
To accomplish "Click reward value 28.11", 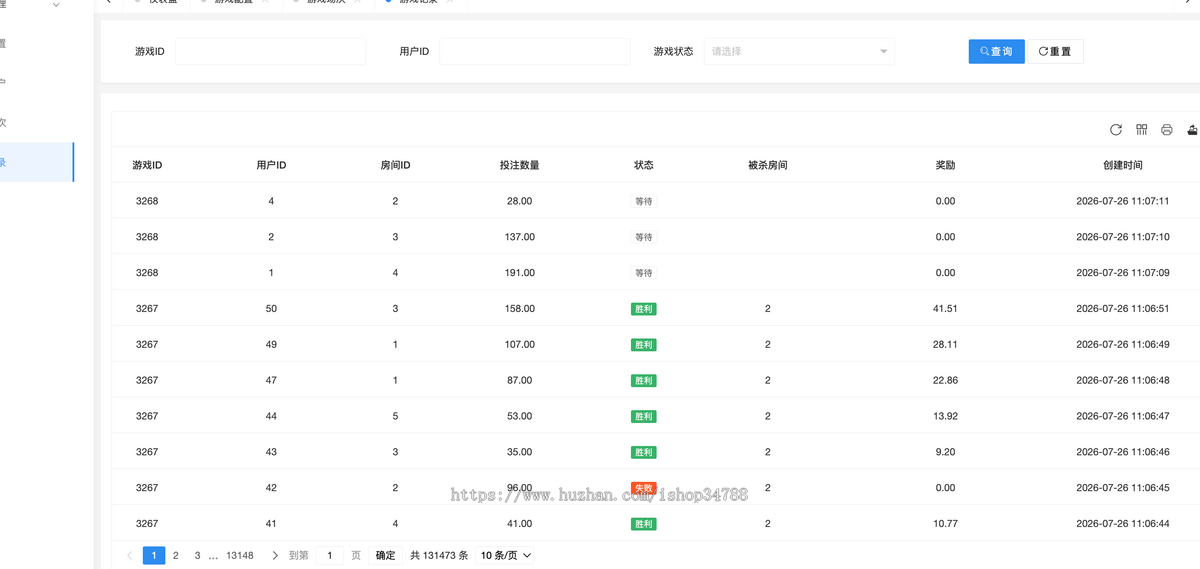I will click(945, 345).
